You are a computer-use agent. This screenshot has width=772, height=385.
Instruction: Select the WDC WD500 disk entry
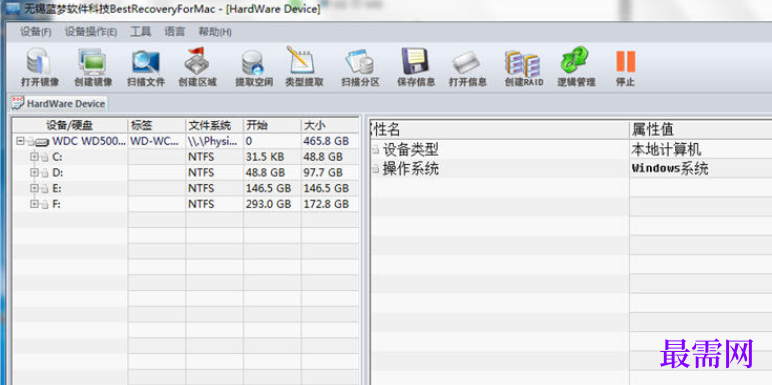click(89, 141)
